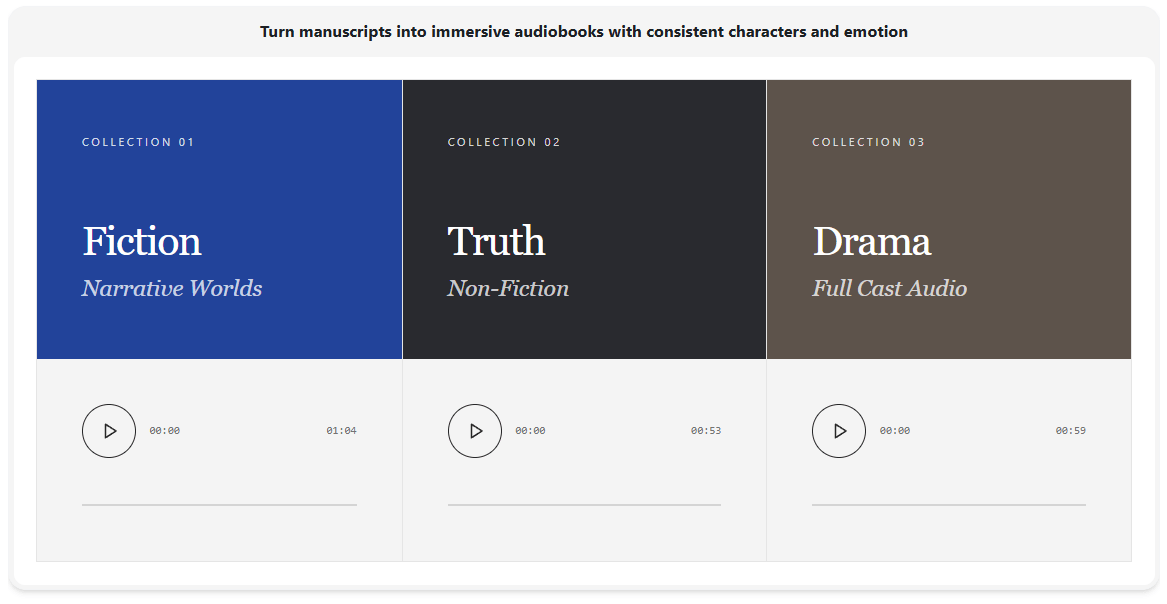Click the 00:00 elapsed time under Fiction
1167x604 pixels.
coord(164,431)
